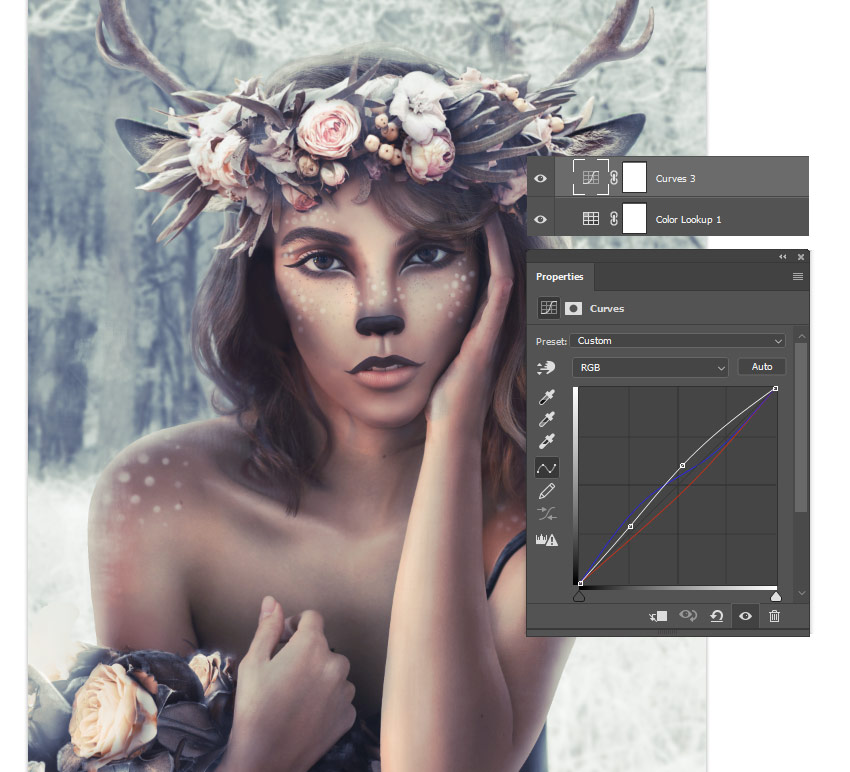
Task: Toggle adjustment layer visibility in Properties
Action: coord(745,616)
